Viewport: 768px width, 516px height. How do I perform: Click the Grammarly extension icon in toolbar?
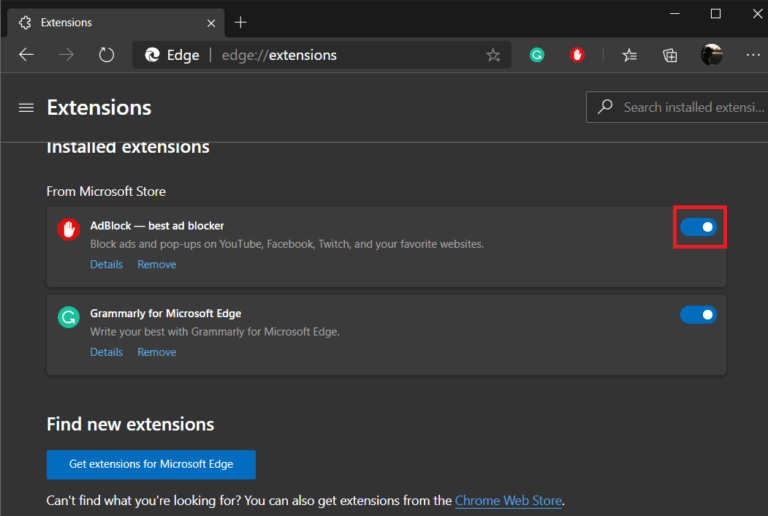[x=537, y=55]
